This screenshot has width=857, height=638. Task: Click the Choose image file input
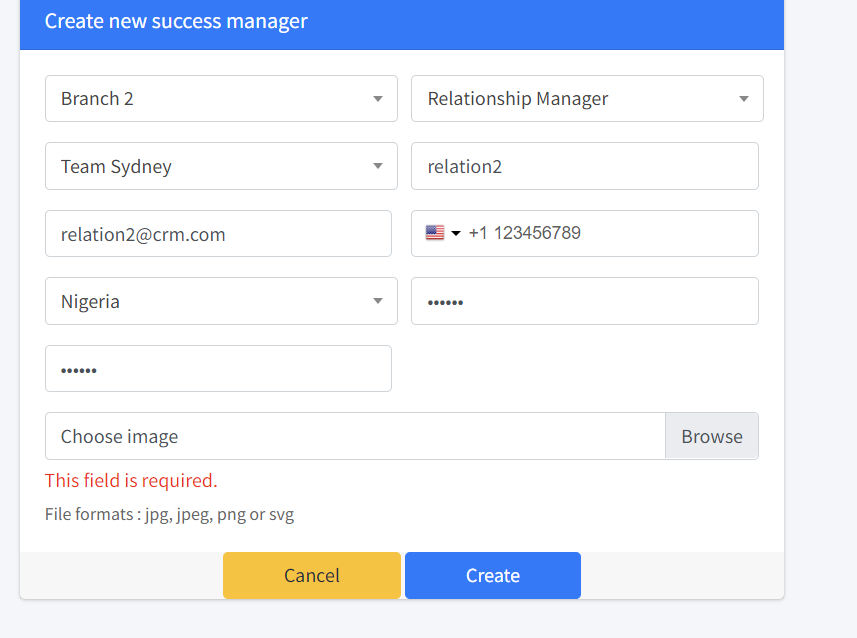coord(355,436)
